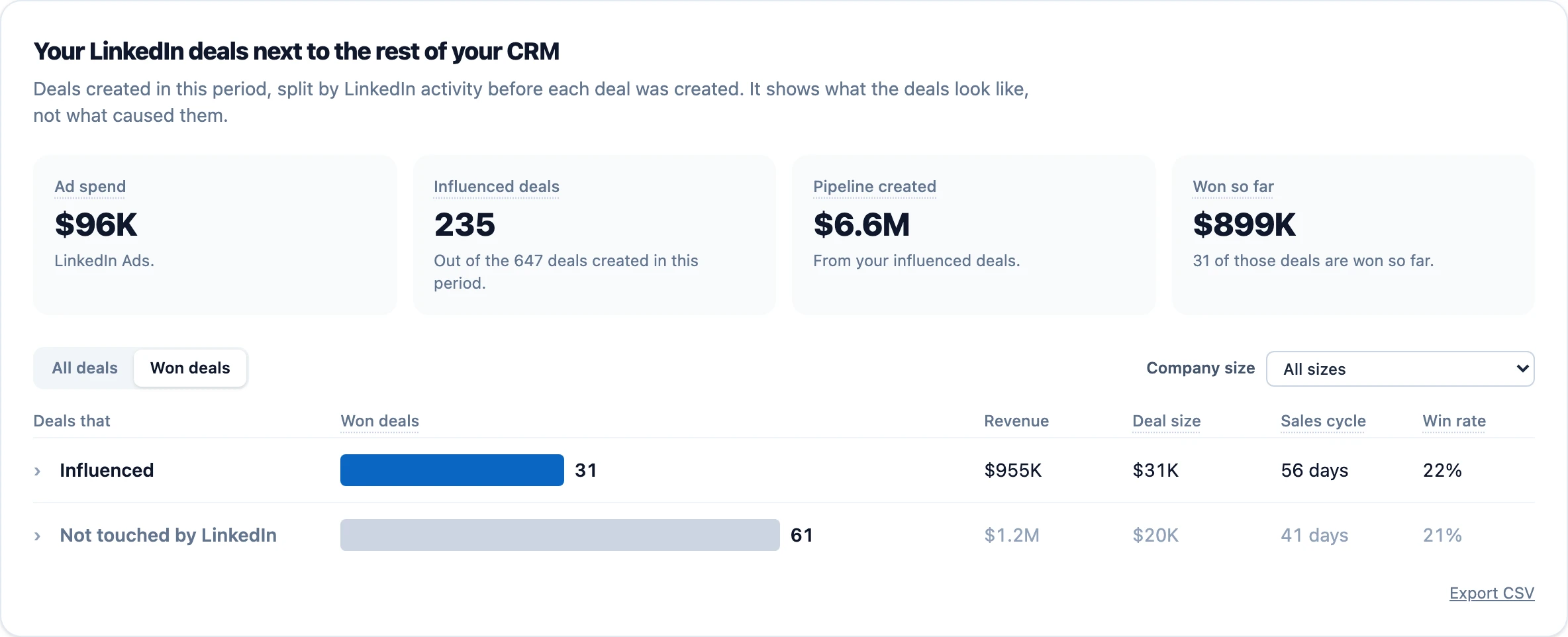Click the Deal size column header
Image resolution: width=1568 pixels, height=637 pixels.
coord(1166,421)
